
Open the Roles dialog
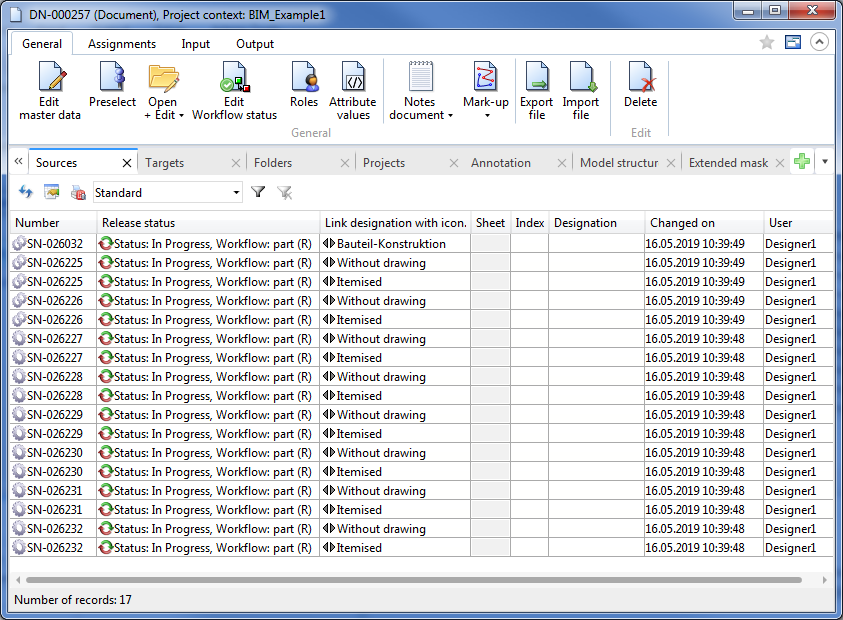[304, 78]
